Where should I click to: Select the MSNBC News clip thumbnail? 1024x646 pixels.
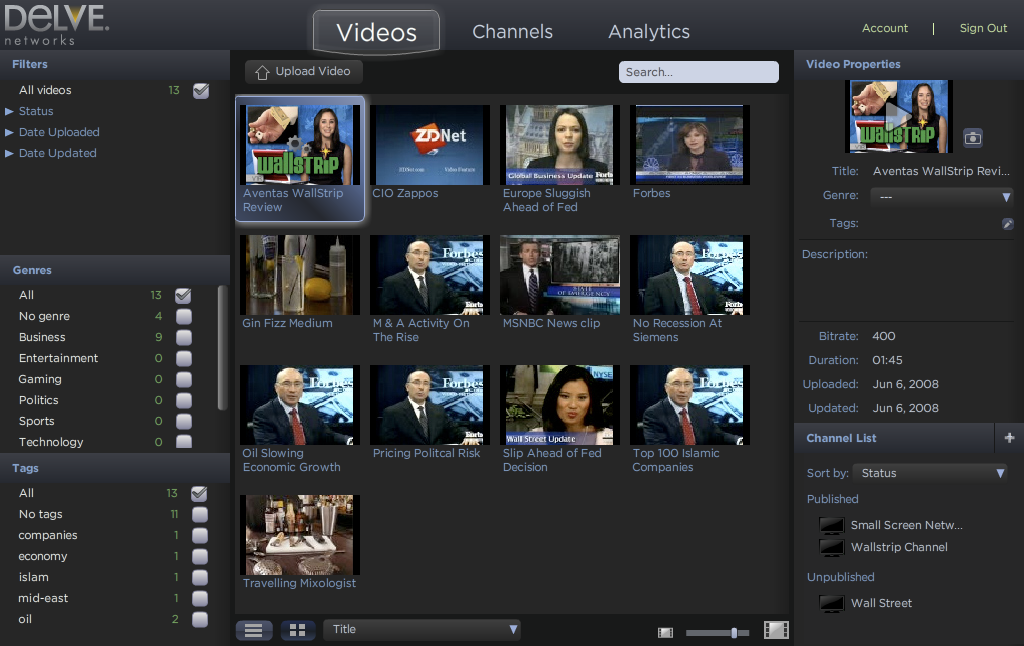coord(560,275)
